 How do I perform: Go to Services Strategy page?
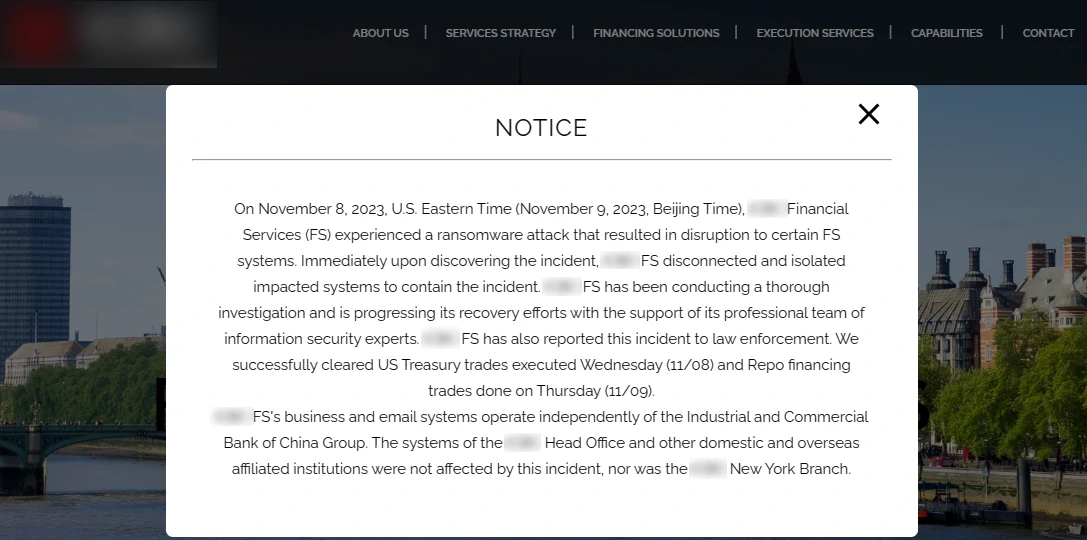coord(500,33)
